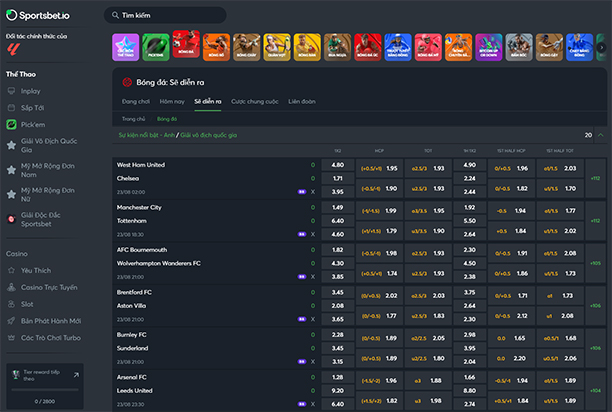Switch to the Đang chơi tab
This screenshot has width=612, height=412.
(135, 101)
